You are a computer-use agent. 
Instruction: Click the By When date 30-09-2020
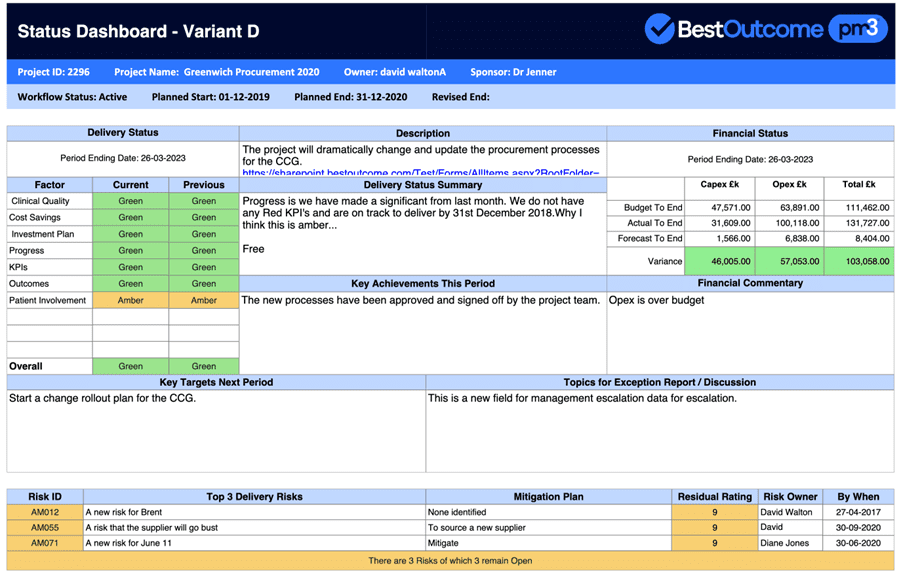[x=858, y=528]
